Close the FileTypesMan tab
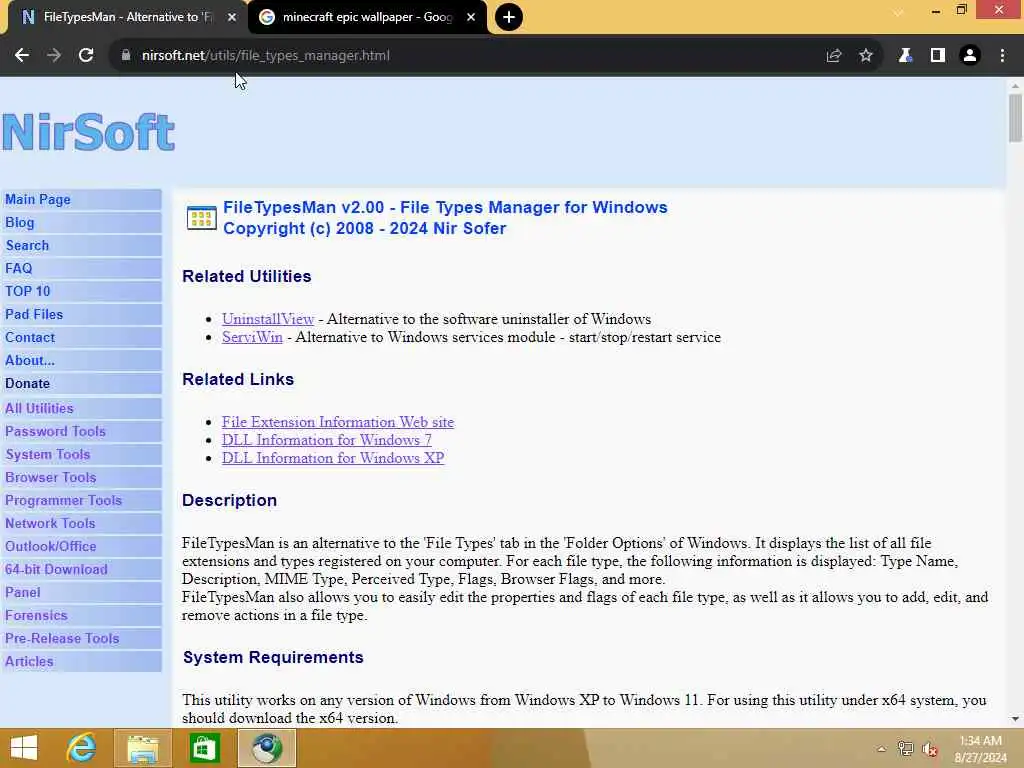 click(232, 17)
